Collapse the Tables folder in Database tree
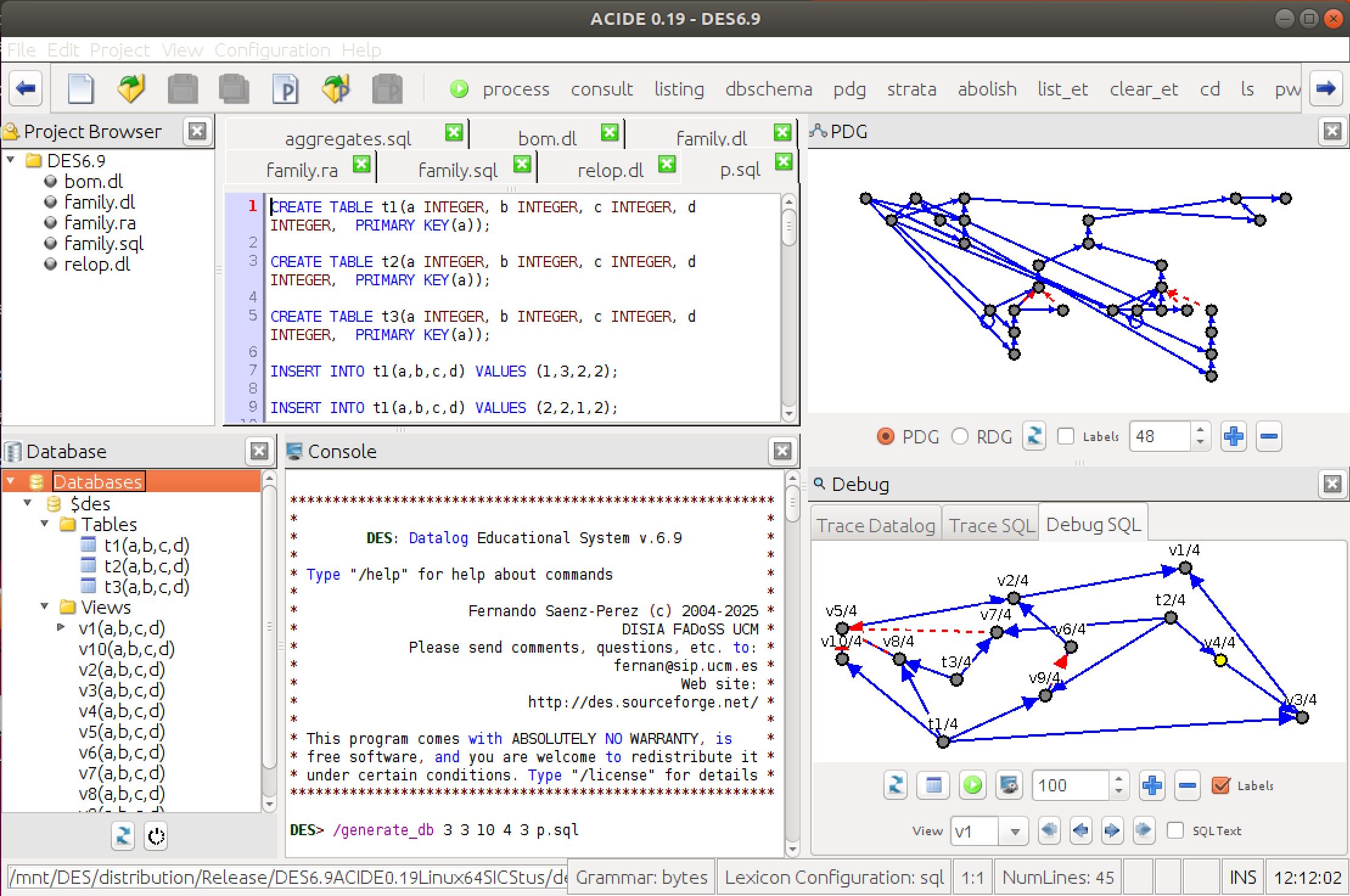Image resolution: width=1350 pixels, height=896 pixels. point(45,524)
